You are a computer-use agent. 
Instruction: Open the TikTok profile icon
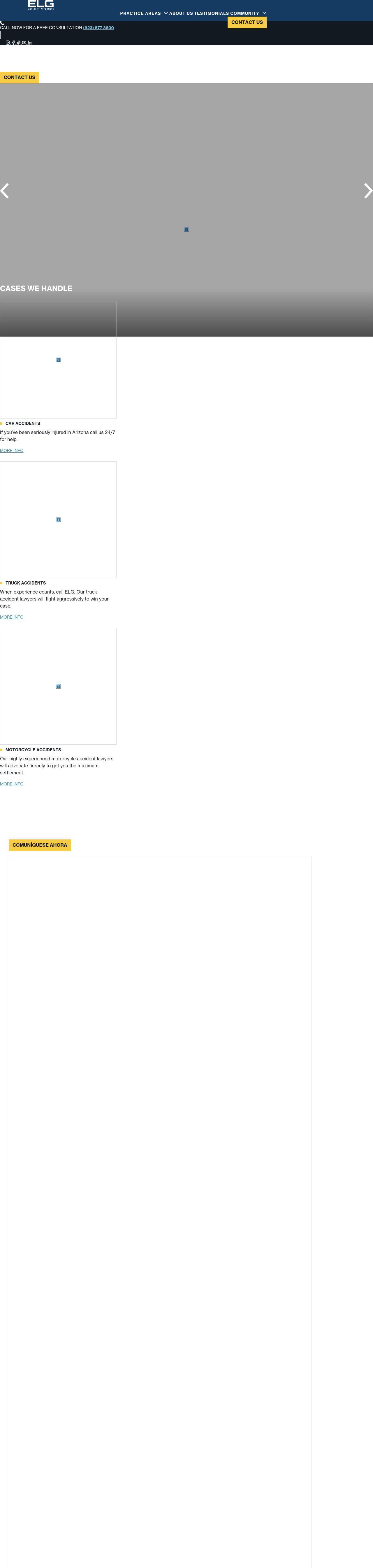coord(19,43)
